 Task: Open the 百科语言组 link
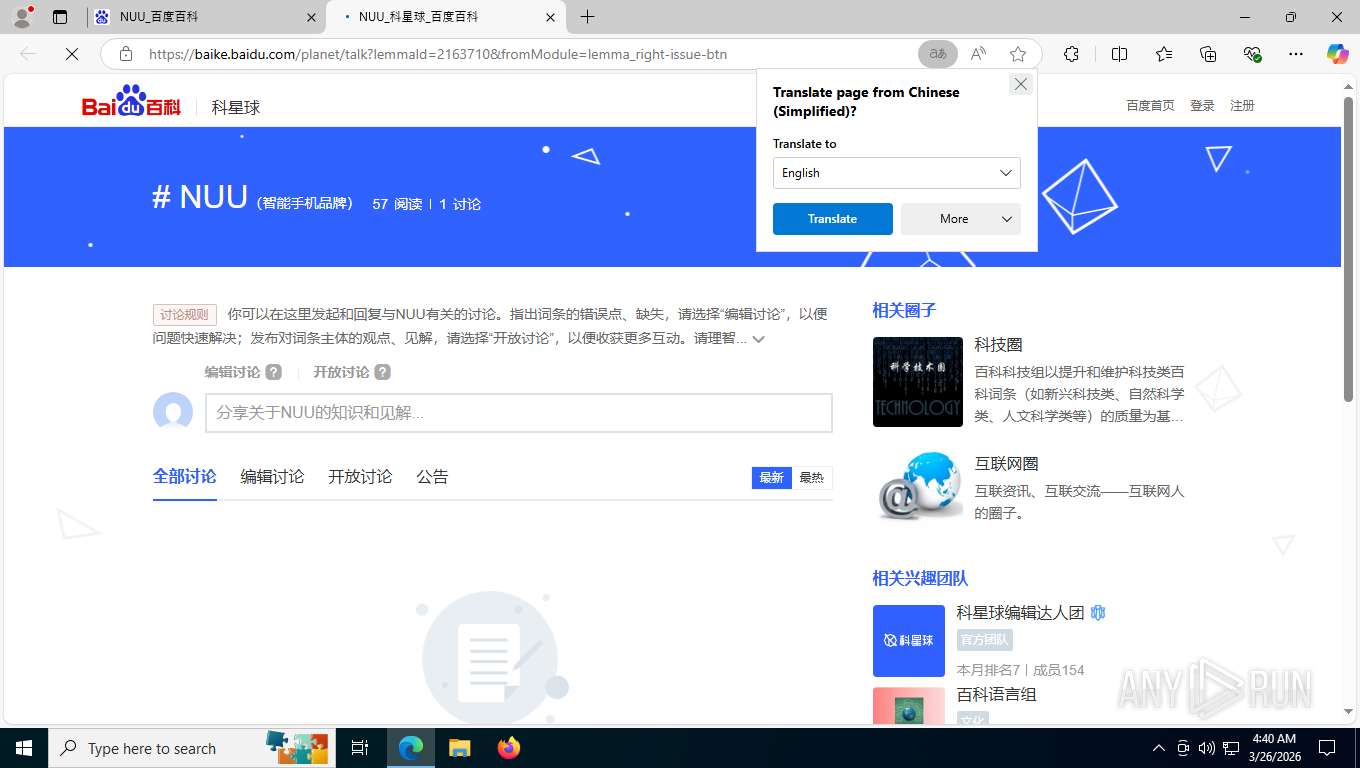click(996, 694)
